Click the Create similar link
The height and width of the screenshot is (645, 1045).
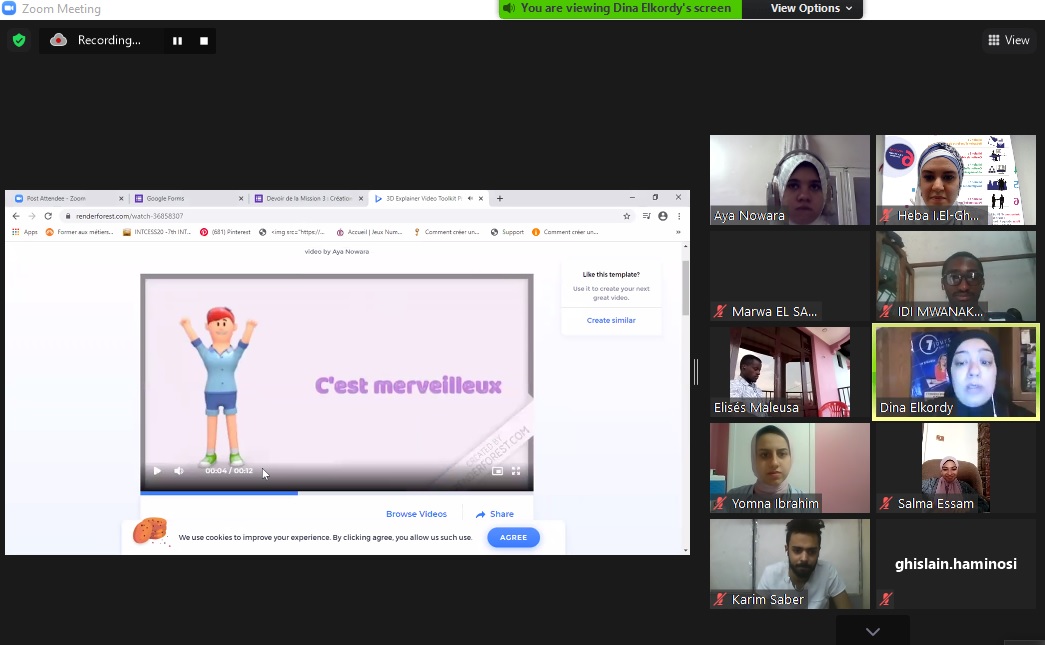coord(610,320)
